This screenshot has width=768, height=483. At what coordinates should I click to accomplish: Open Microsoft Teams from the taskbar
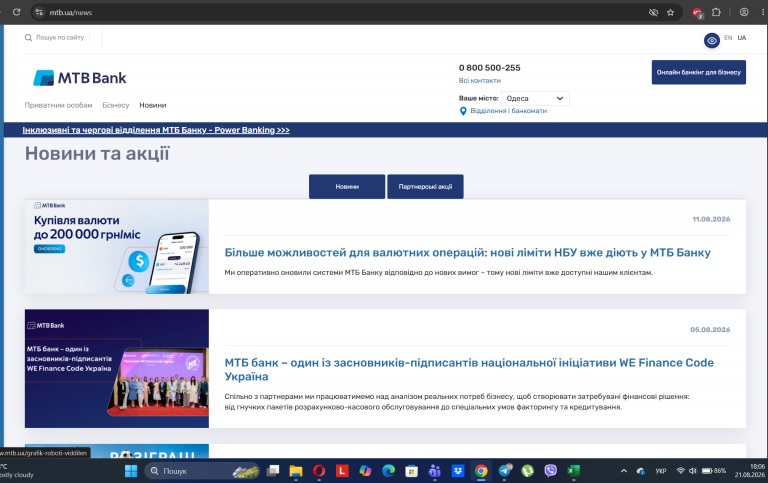pos(434,471)
